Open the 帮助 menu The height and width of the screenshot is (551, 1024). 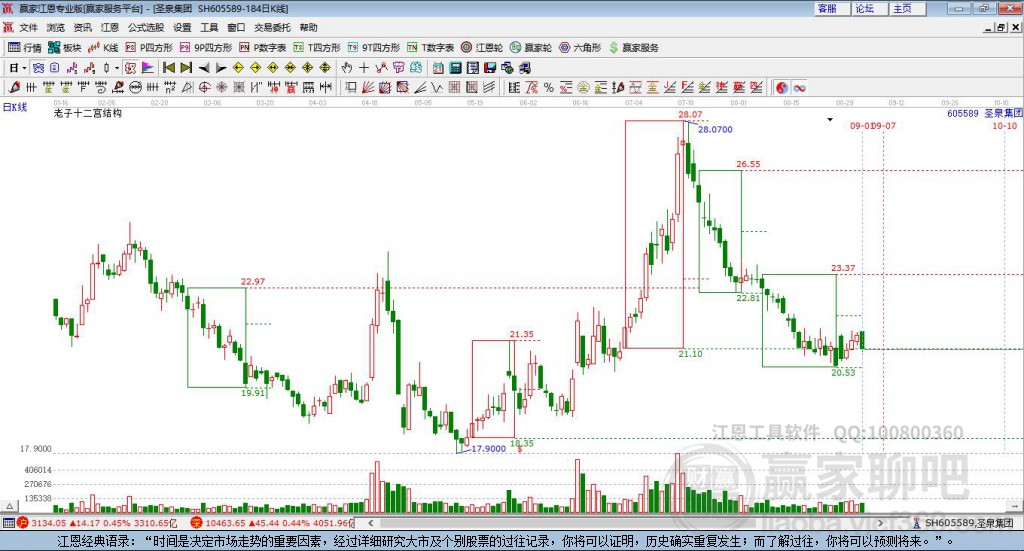tap(308, 27)
